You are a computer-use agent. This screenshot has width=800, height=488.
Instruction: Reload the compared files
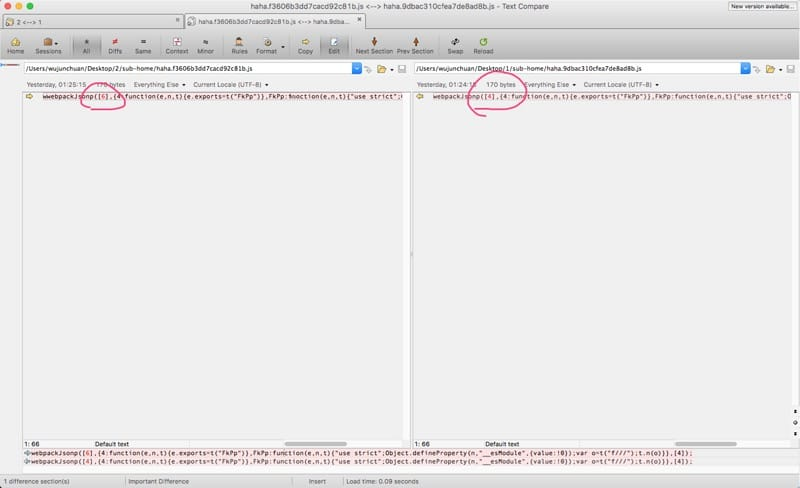(x=483, y=45)
